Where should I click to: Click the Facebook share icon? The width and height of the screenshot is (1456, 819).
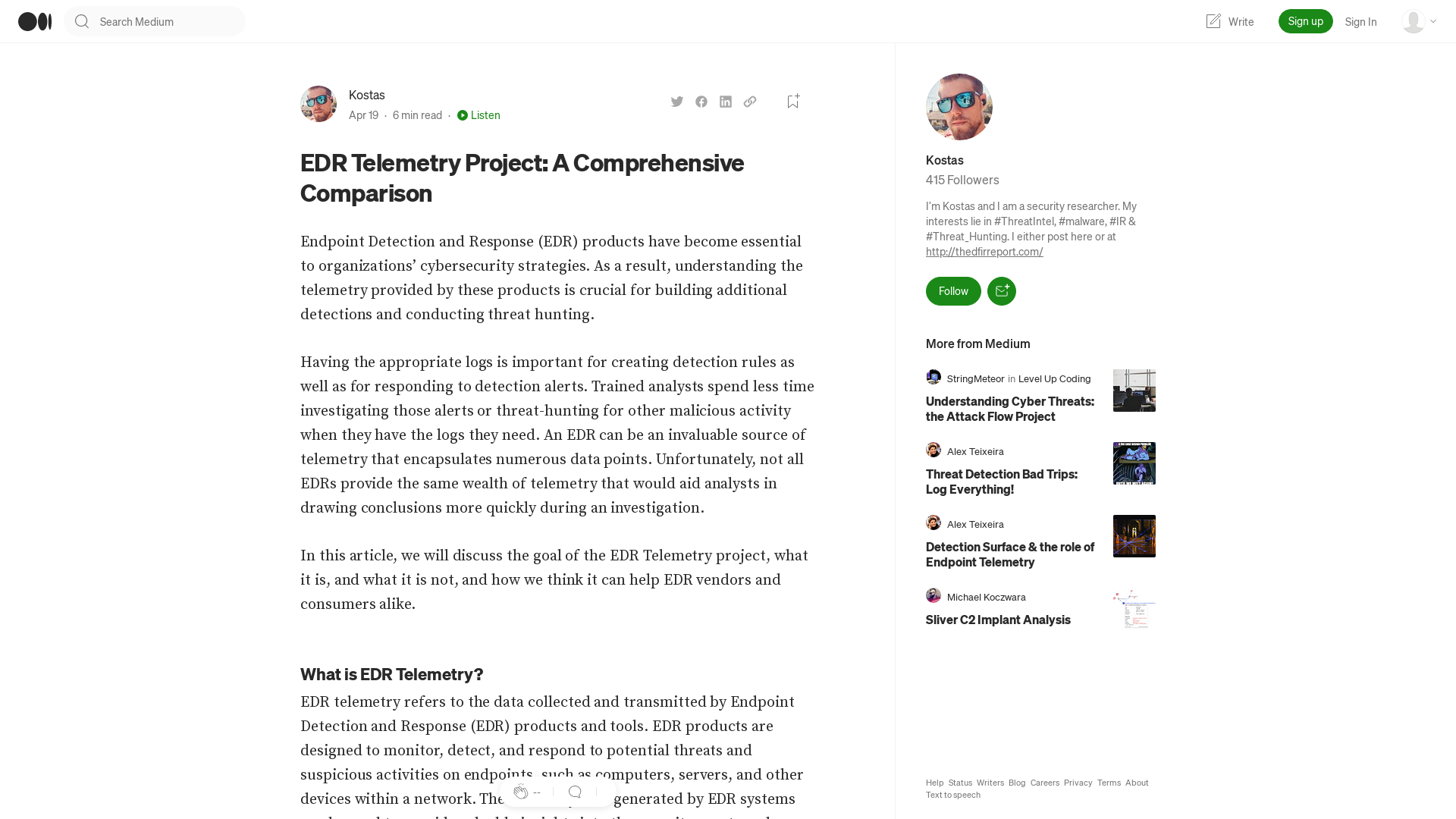pos(701,100)
